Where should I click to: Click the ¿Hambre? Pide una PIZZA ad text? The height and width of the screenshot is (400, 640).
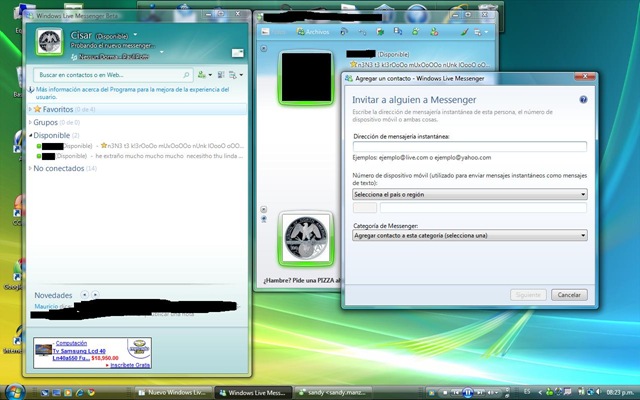[x=301, y=281]
